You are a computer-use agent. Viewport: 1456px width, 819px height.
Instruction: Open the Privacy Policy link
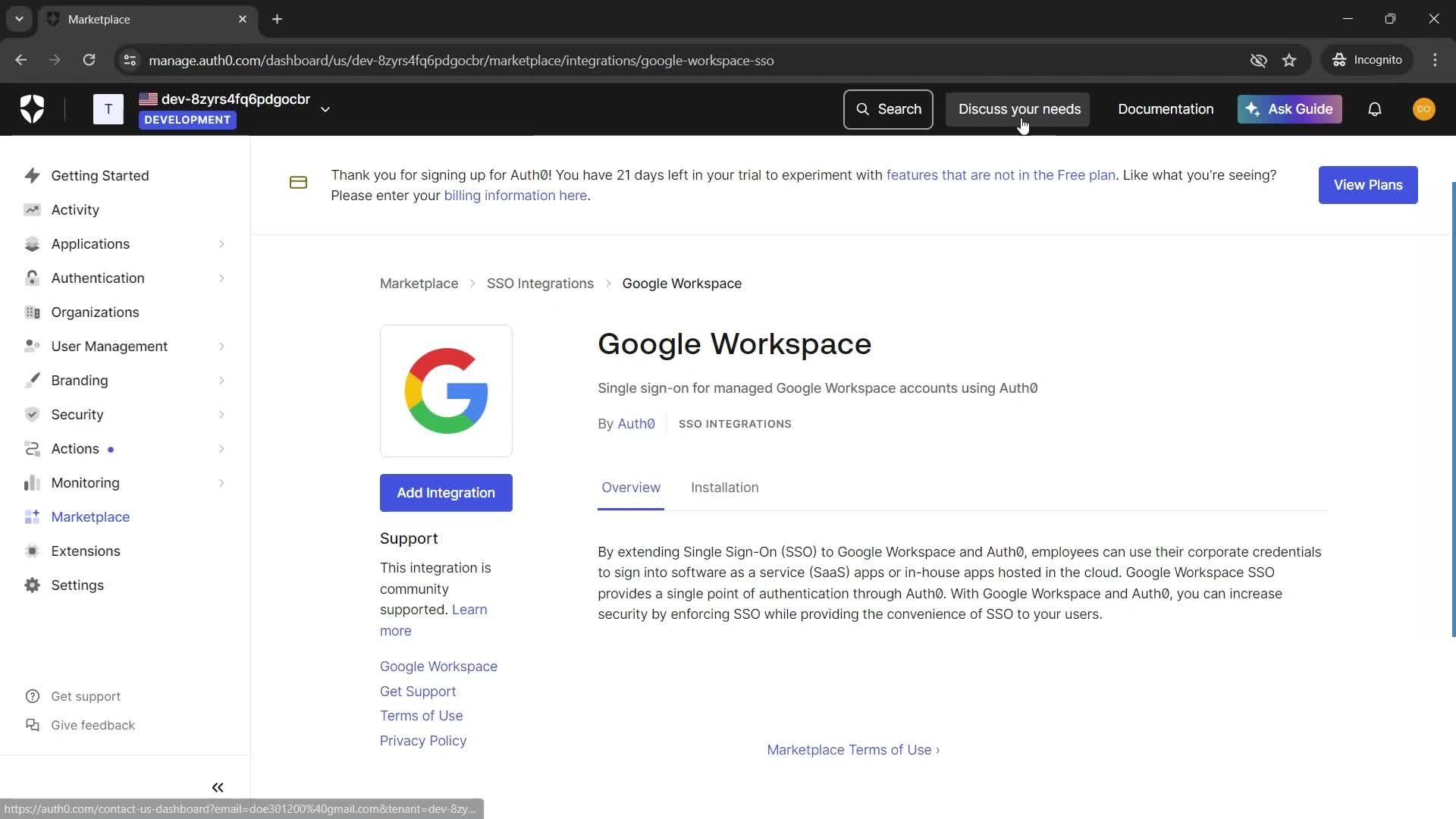coord(423,741)
